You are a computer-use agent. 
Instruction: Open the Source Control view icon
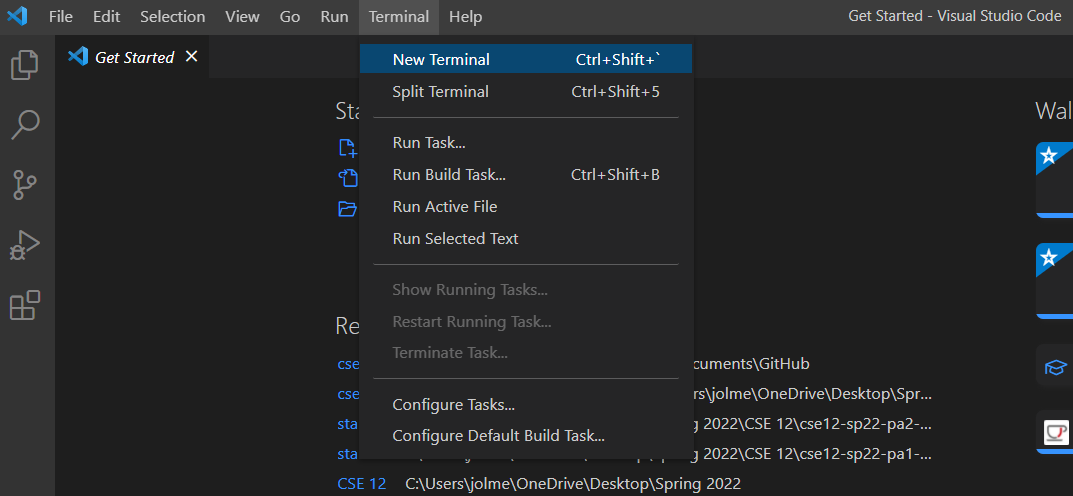point(25,185)
